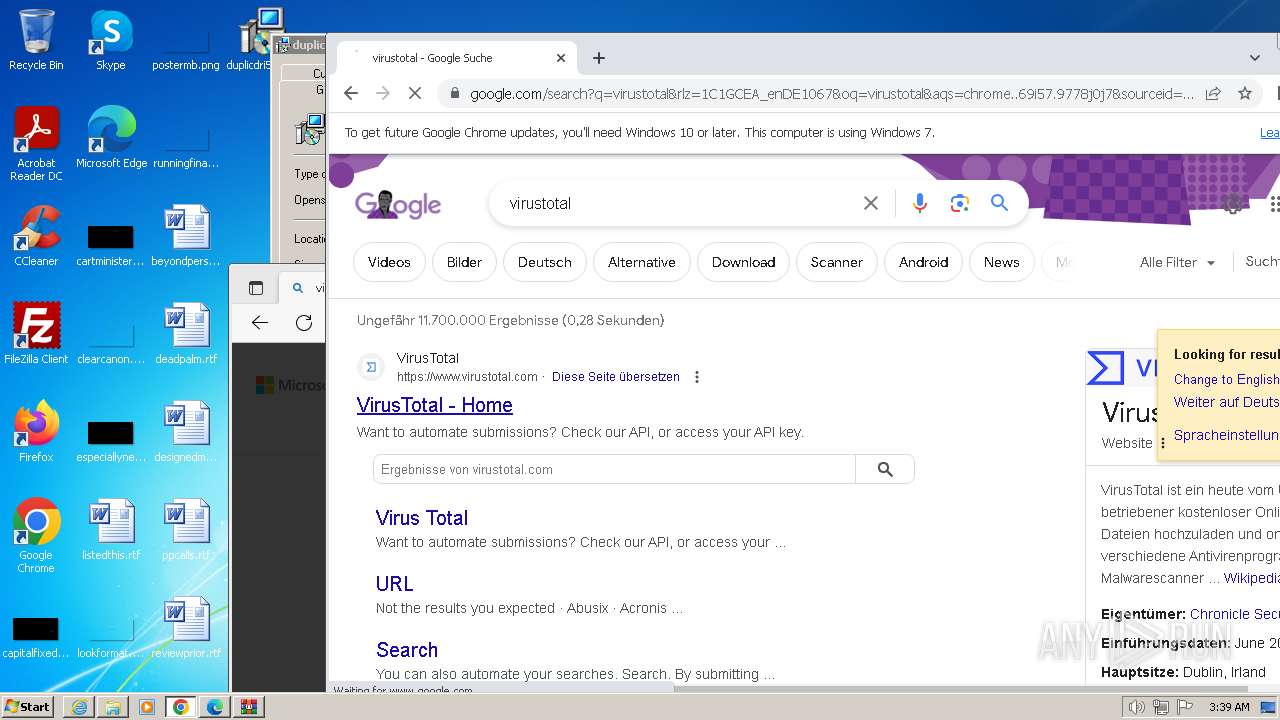Launch Acrobat Reader DC from desktop
1280x720 pixels.
click(x=36, y=144)
